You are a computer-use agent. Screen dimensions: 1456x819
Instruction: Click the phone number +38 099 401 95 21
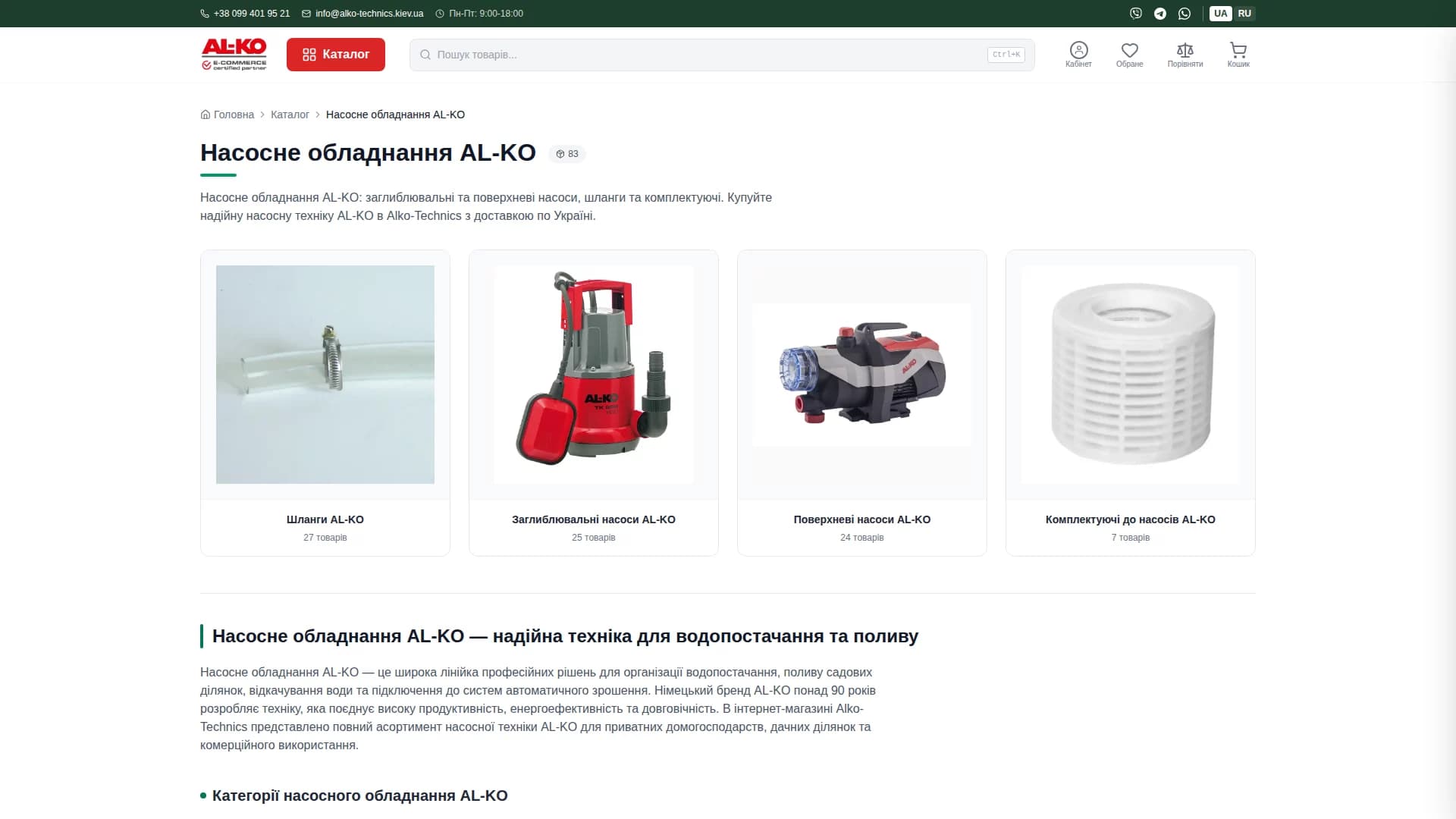click(252, 14)
